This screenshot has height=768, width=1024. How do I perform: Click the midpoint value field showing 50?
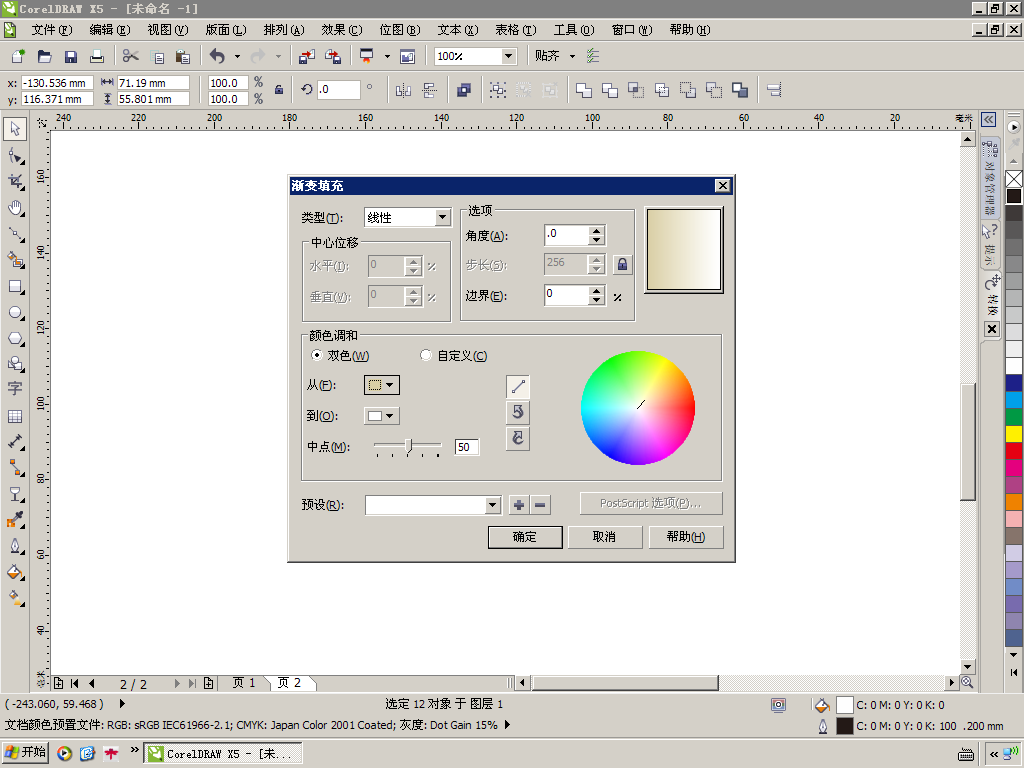[467, 447]
